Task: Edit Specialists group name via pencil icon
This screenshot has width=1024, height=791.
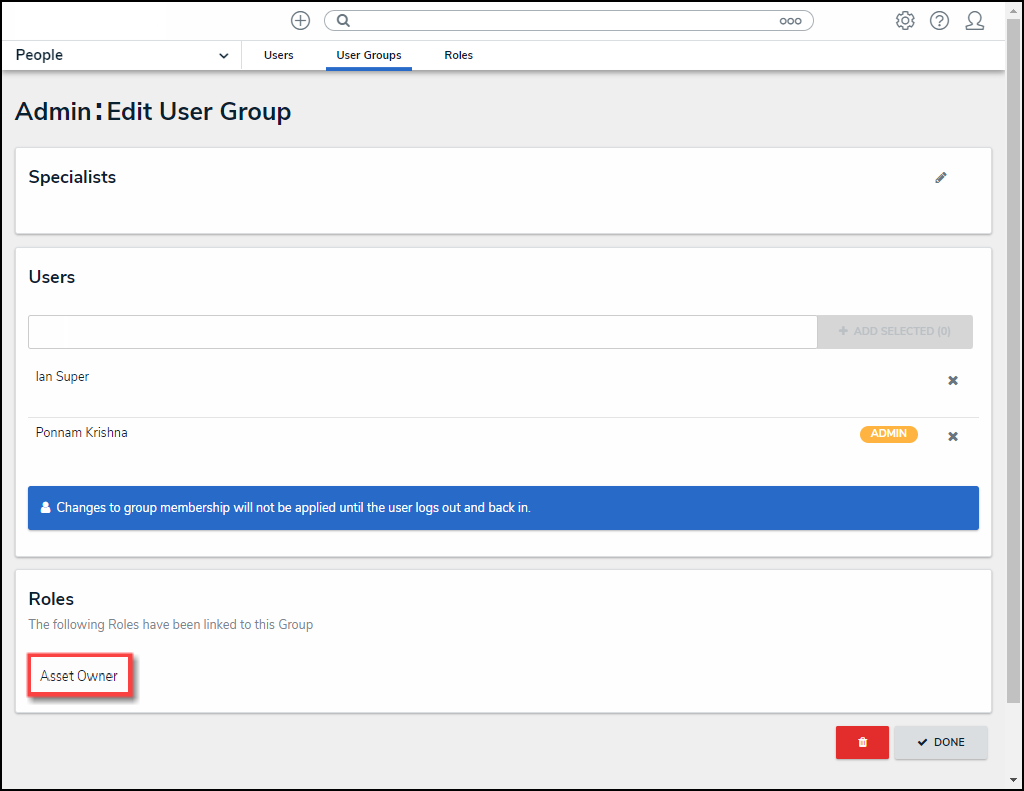Action: (940, 178)
